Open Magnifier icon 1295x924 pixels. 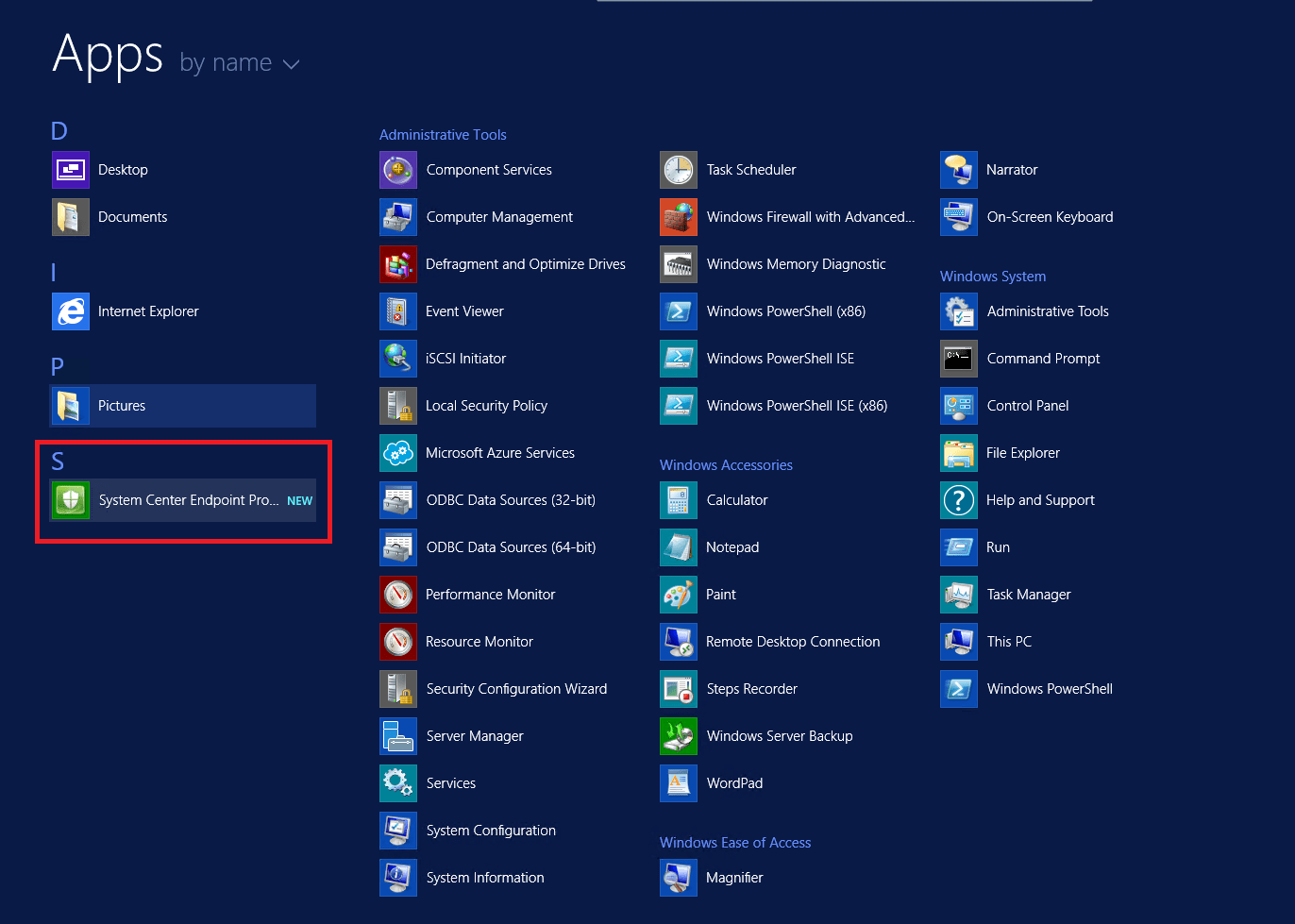[679, 878]
